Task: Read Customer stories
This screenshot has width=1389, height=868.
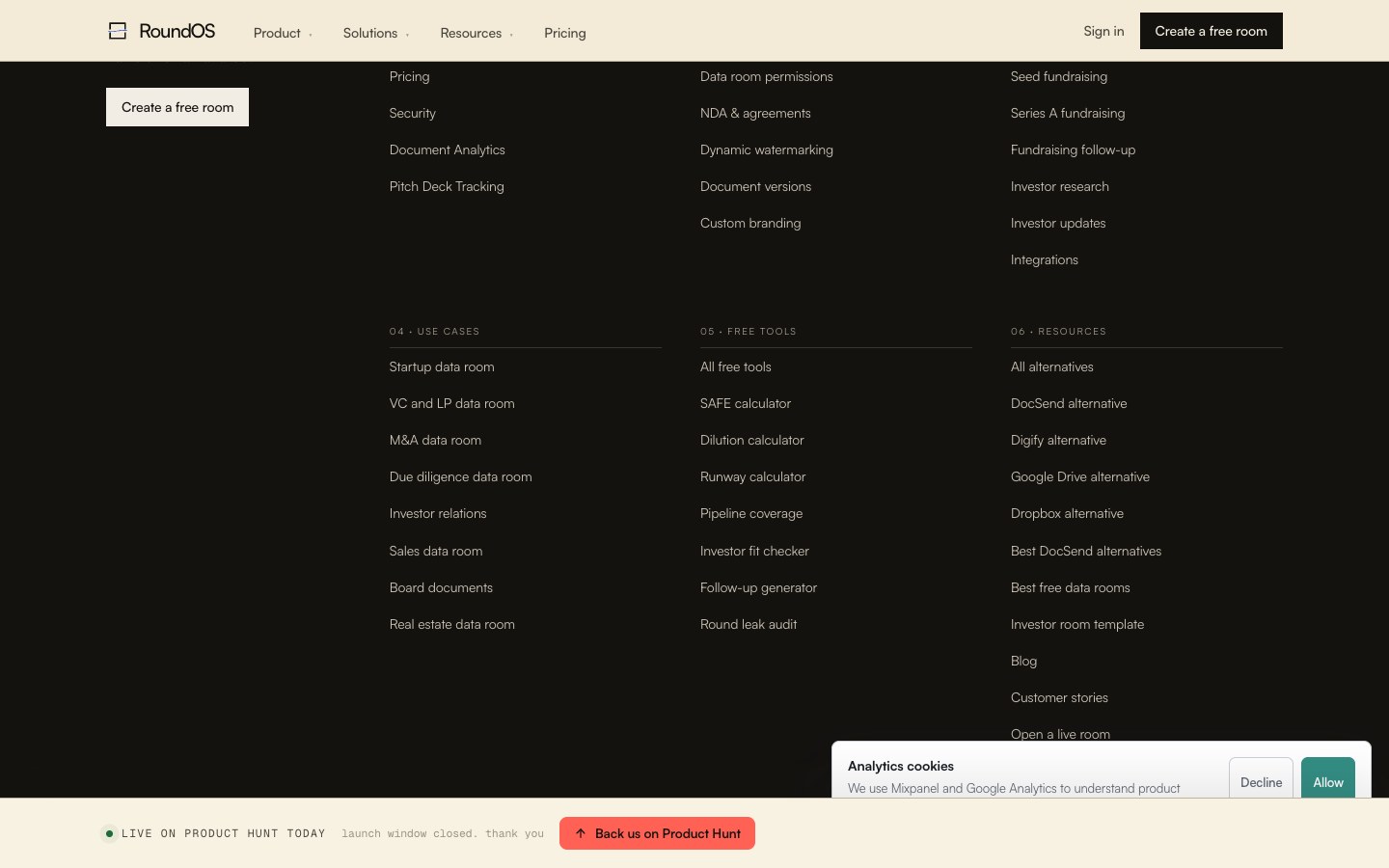Action: coord(1059,697)
